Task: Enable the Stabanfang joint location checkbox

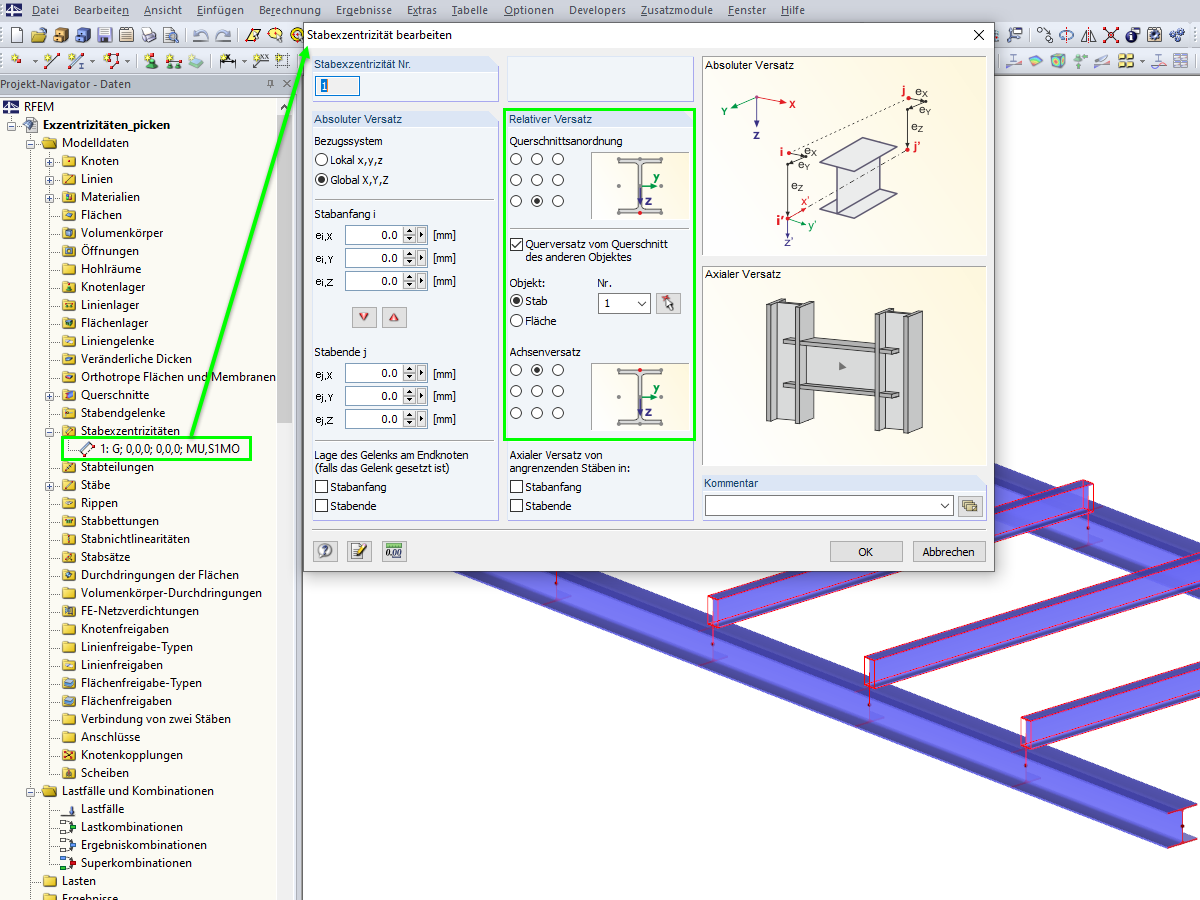Action: point(321,487)
